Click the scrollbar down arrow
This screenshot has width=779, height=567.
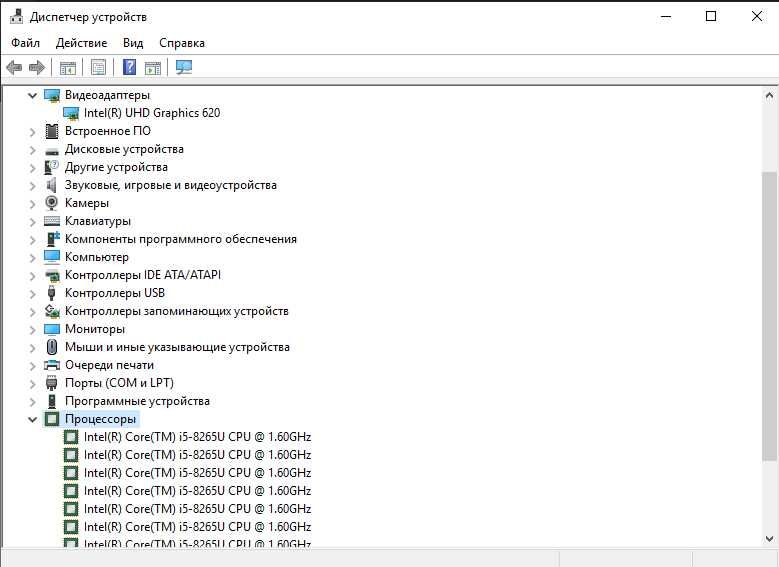tap(770, 539)
